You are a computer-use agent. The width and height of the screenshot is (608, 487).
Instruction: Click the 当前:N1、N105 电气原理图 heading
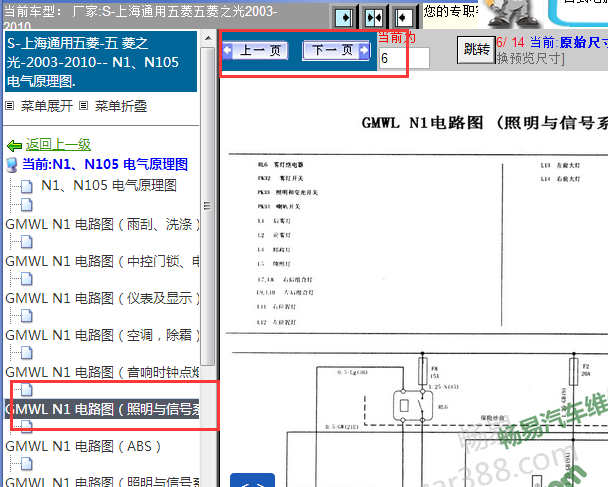(x=105, y=164)
